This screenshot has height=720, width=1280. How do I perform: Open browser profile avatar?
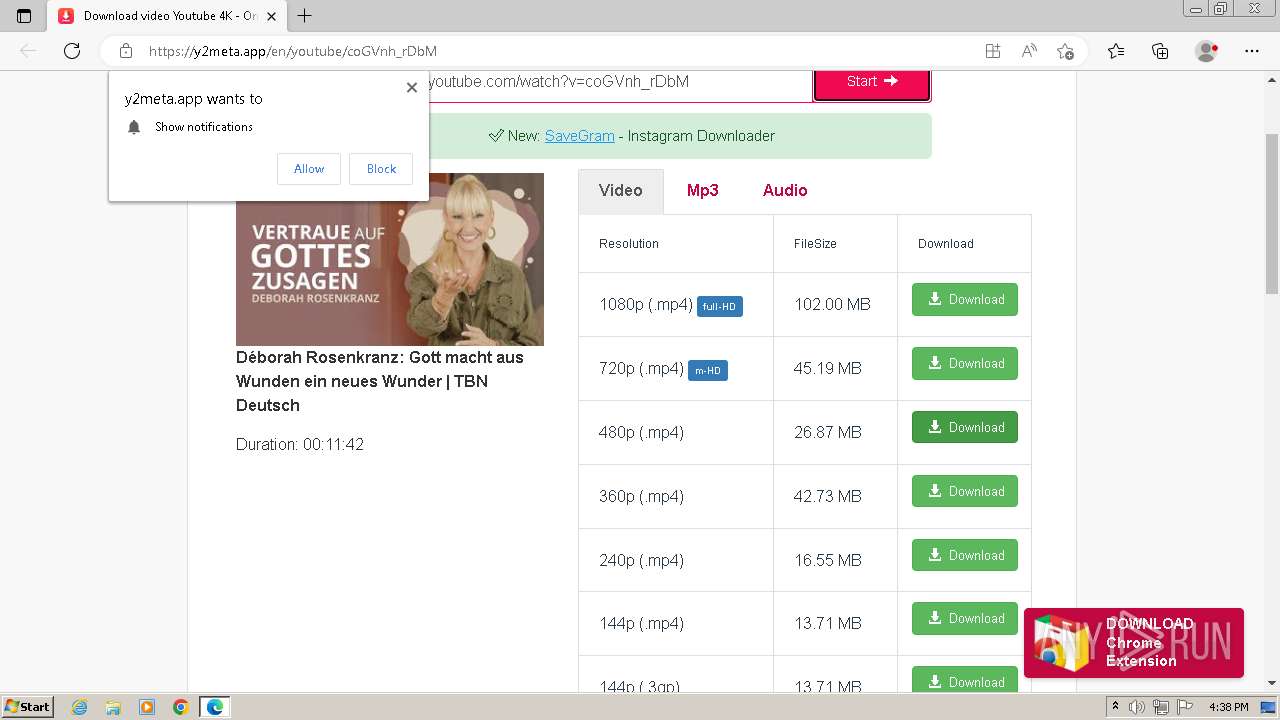click(1207, 51)
